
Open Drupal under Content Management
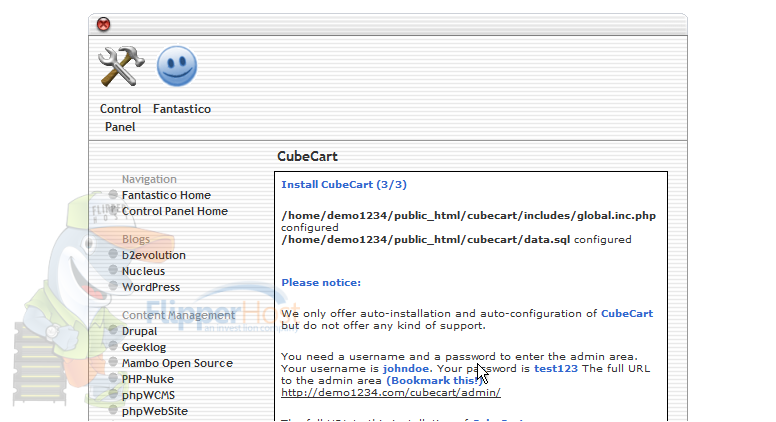(139, 331)
